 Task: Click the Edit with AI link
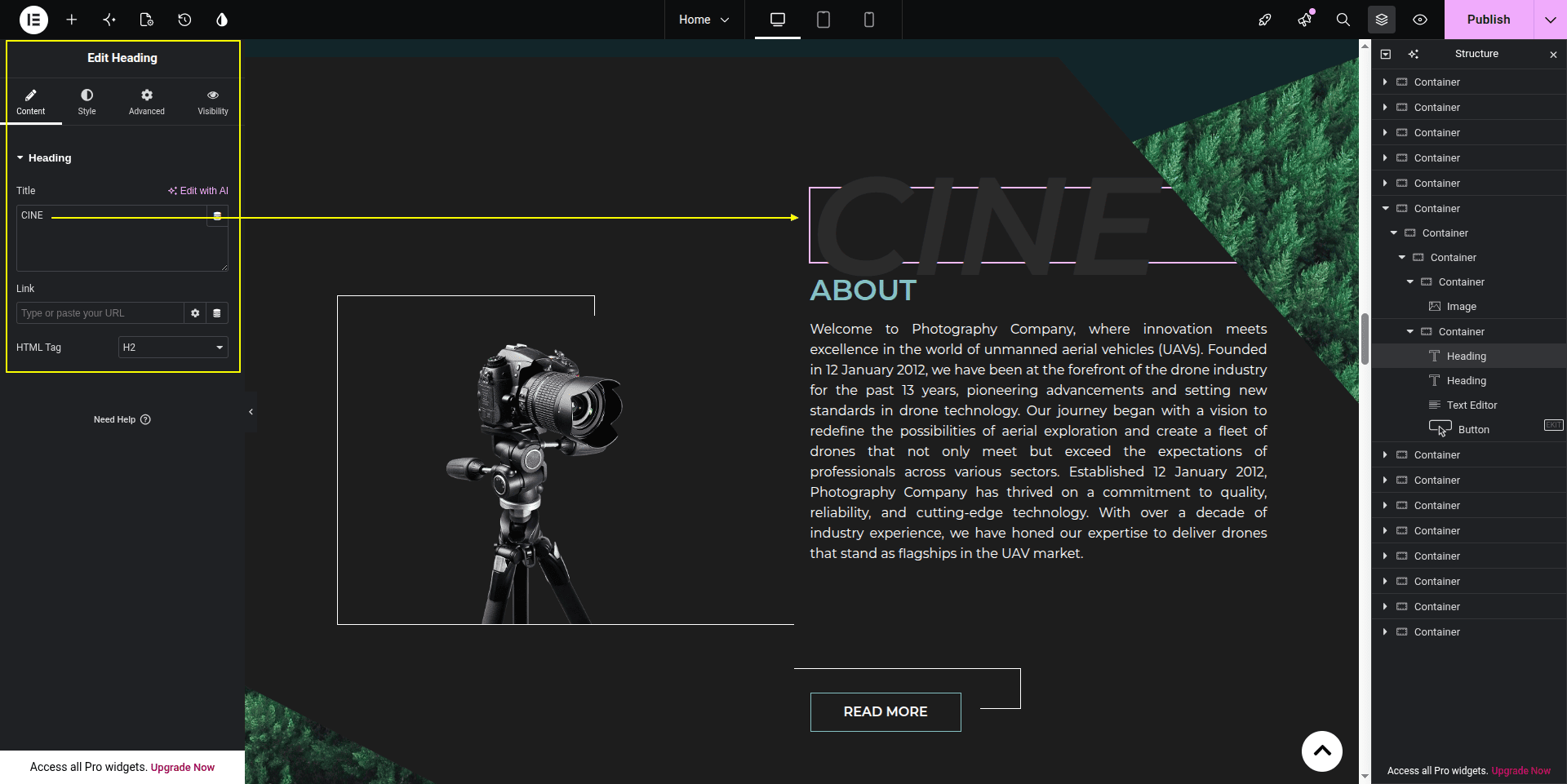198,191
